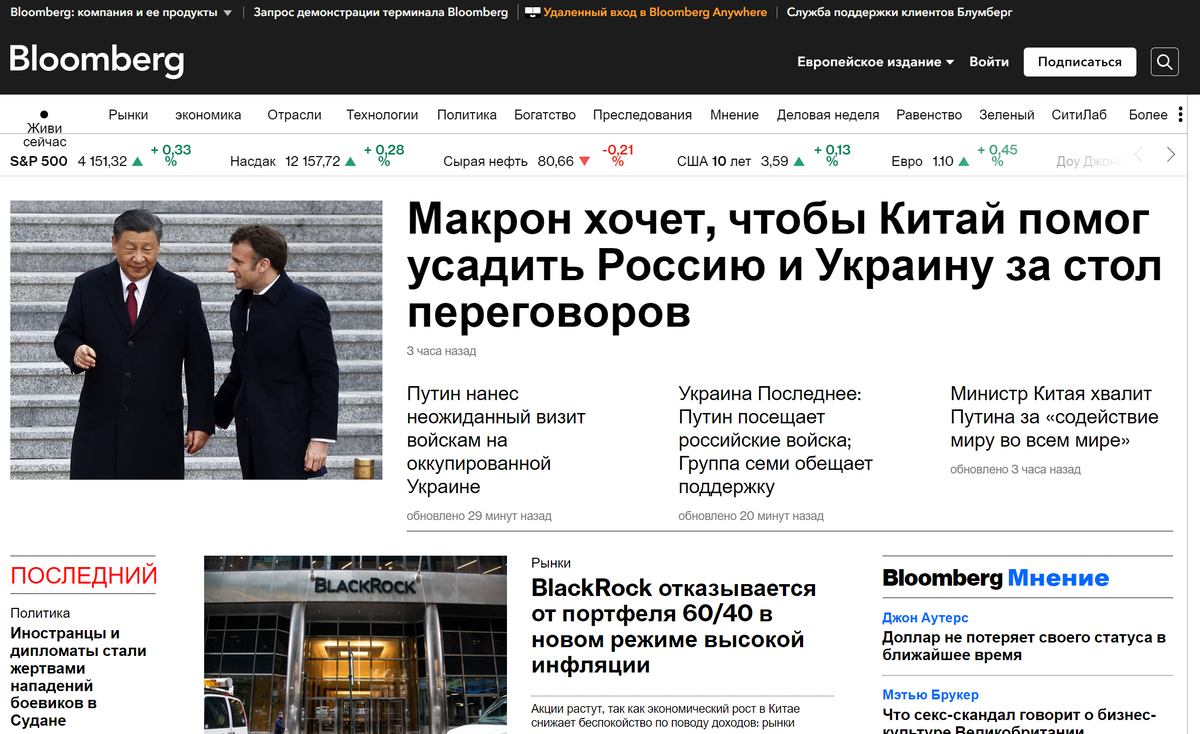Open Акции растут related story link
Screen dimensions: 1200x734
663,715
